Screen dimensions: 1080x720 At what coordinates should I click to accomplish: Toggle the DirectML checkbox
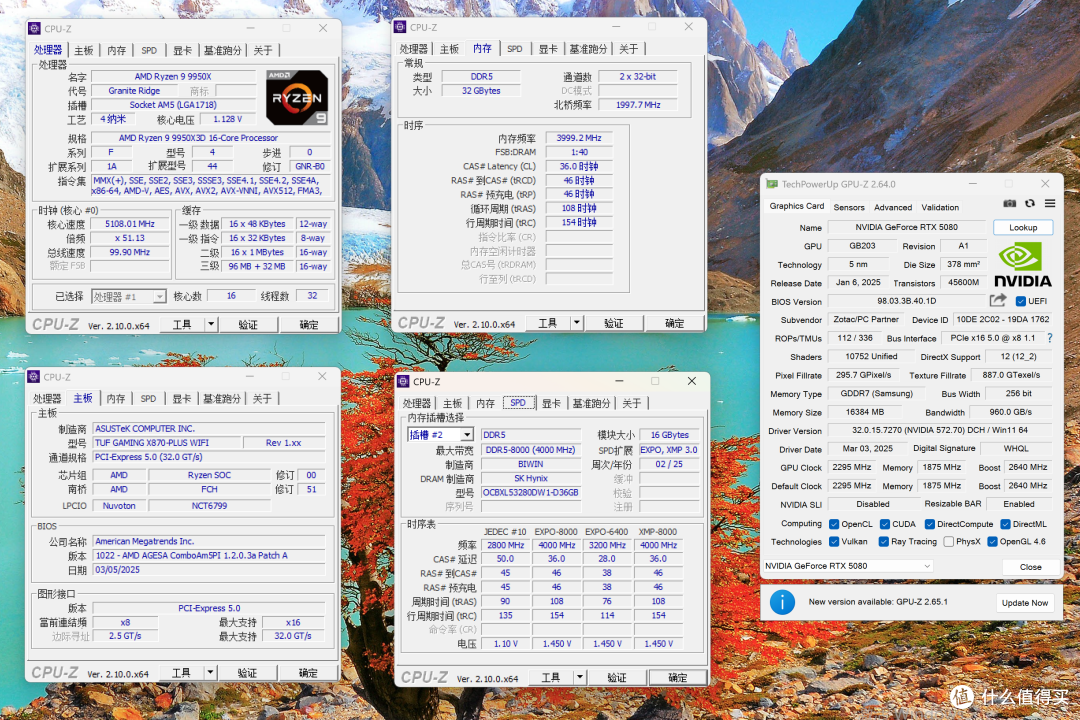click(x=1006, y=524)
